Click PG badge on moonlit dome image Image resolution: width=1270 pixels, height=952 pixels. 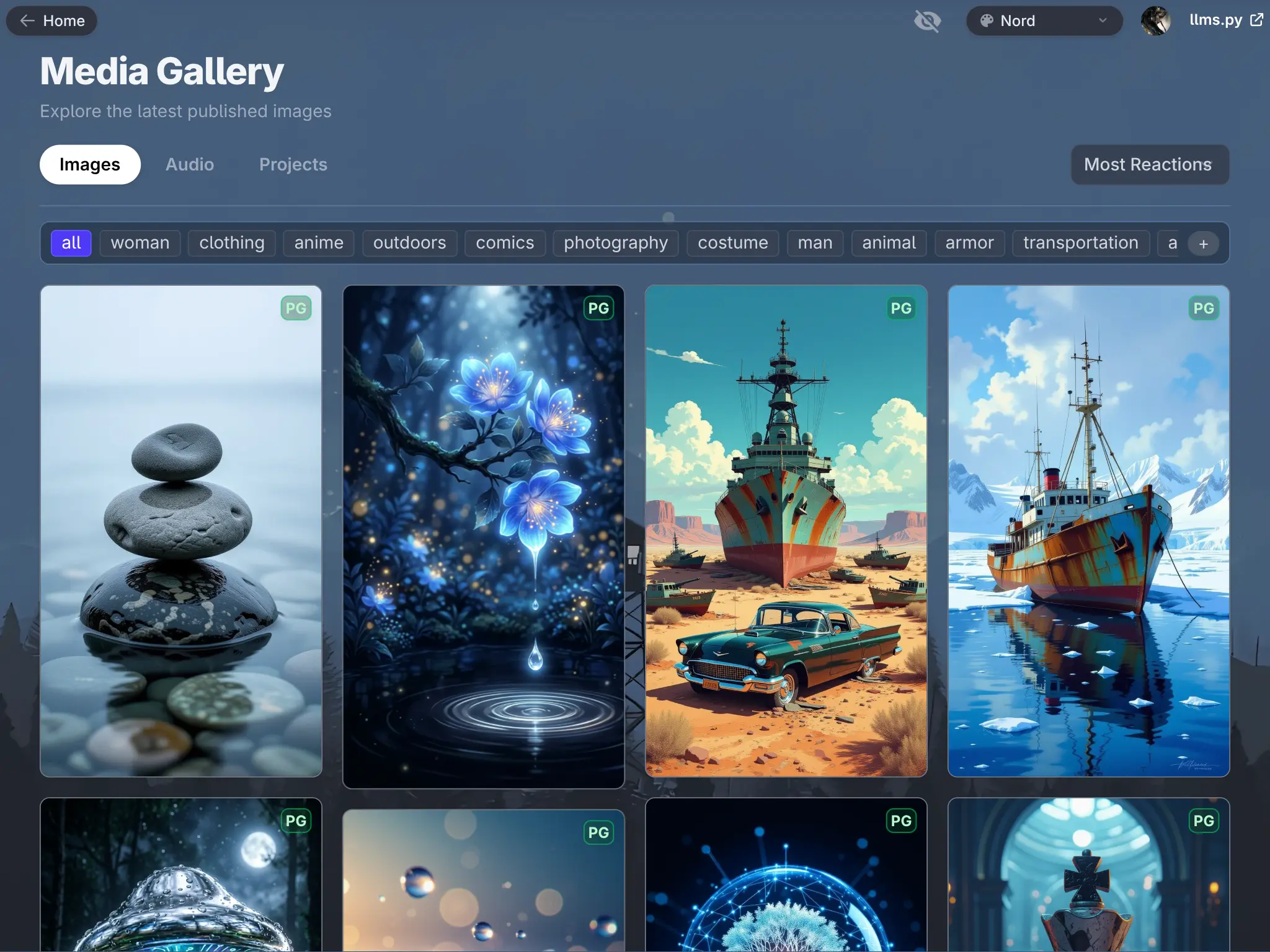[296, 821]
